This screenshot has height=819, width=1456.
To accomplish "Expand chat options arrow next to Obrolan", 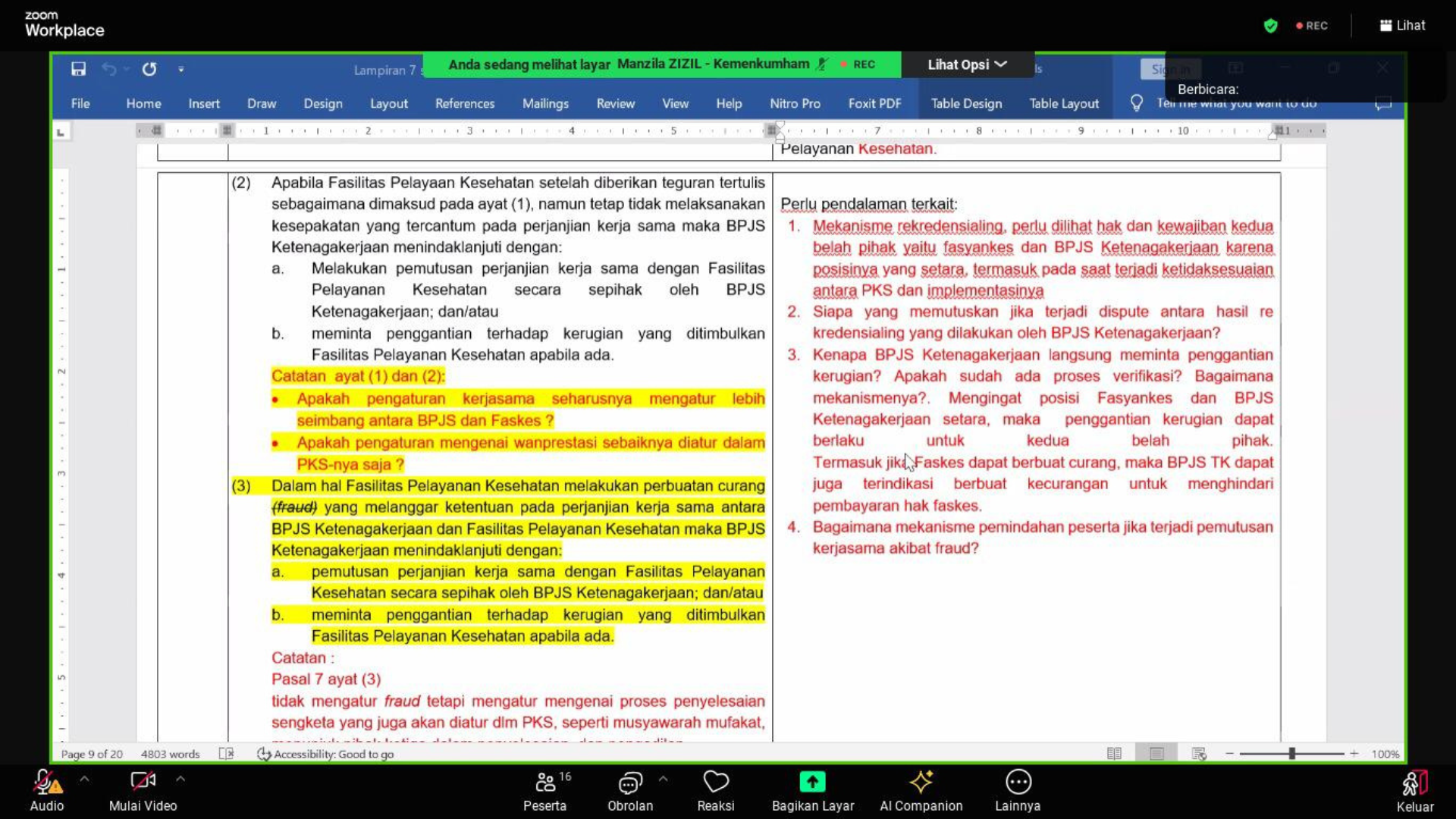I will pos(663,779).
